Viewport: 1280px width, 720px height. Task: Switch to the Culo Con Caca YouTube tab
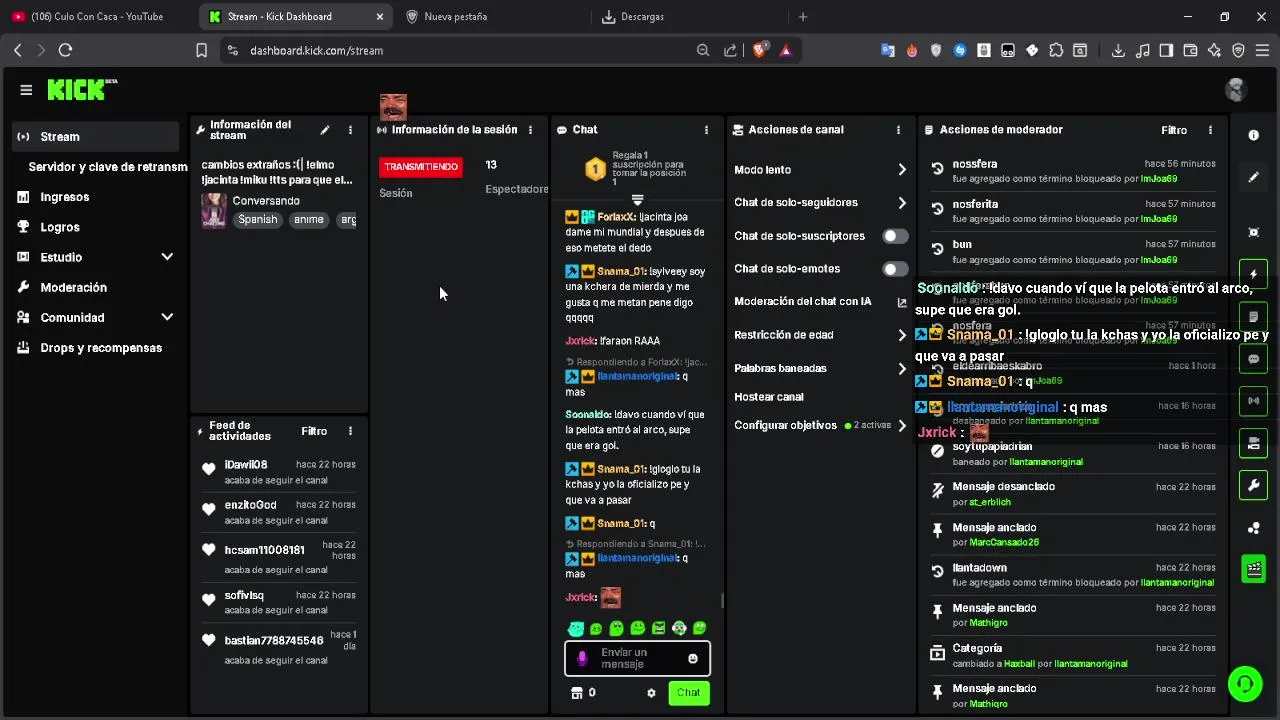point(97,16)
